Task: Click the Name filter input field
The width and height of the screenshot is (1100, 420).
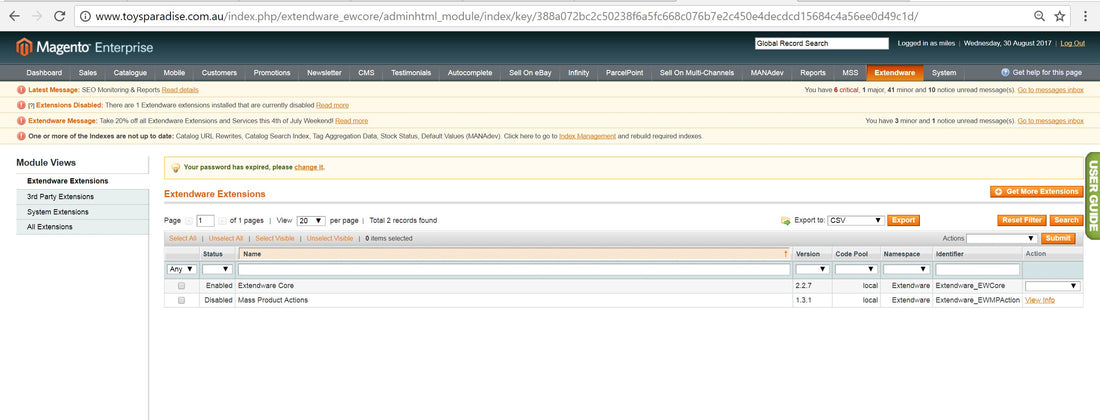Action: click(514, 269)
